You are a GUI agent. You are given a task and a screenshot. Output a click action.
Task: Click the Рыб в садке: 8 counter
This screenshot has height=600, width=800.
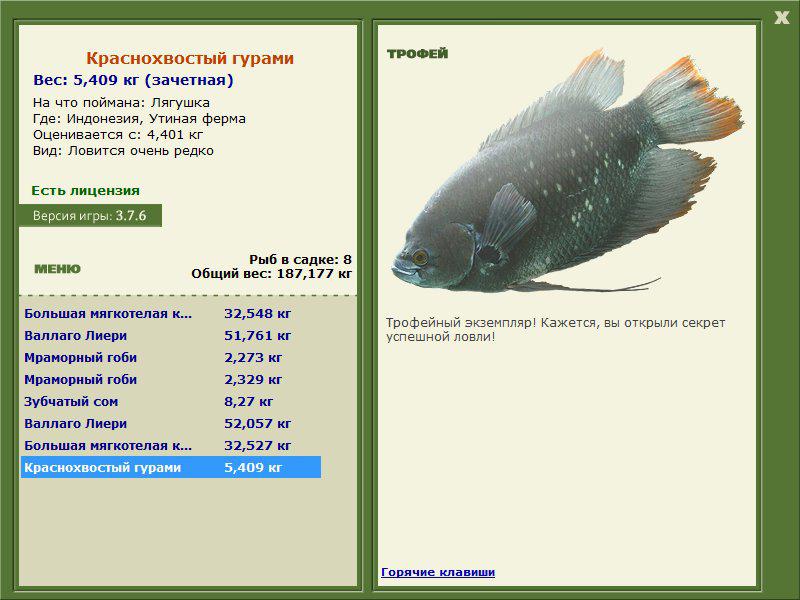301,259
